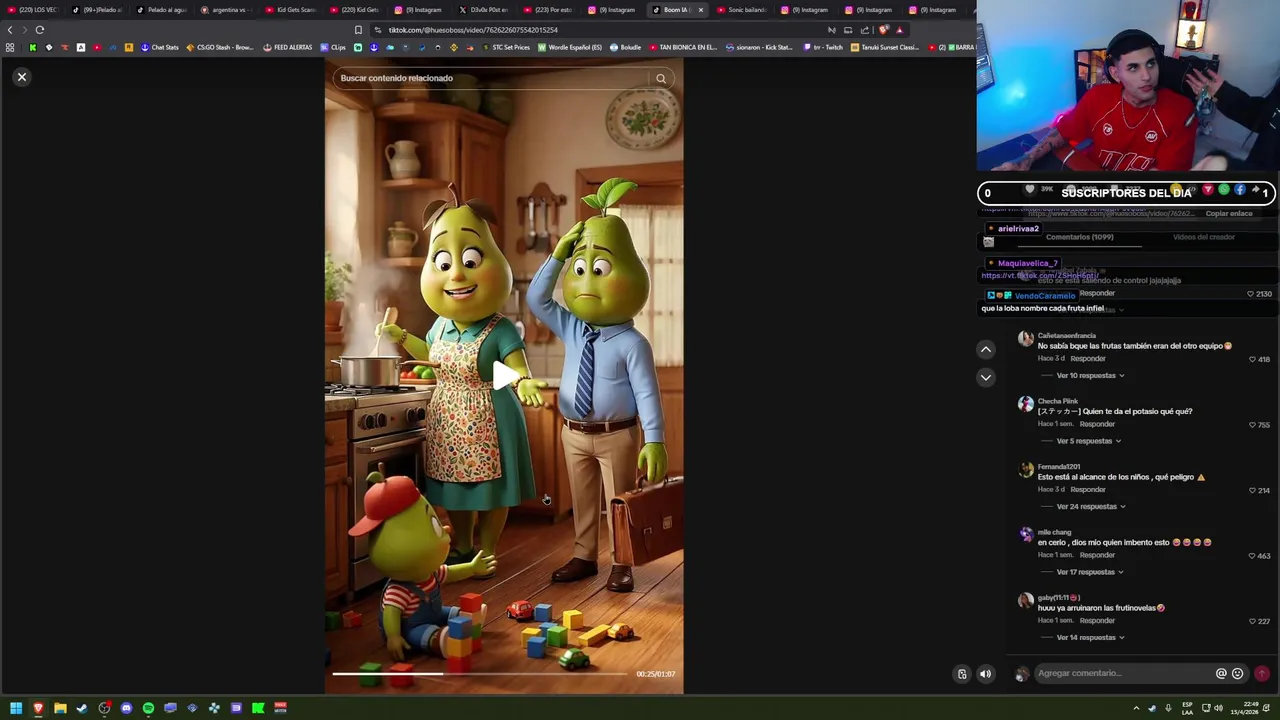The width and height of the screenshot is (1280, 720).
Task: Go to previous video with the up arrow
Action: click(986, 349)
